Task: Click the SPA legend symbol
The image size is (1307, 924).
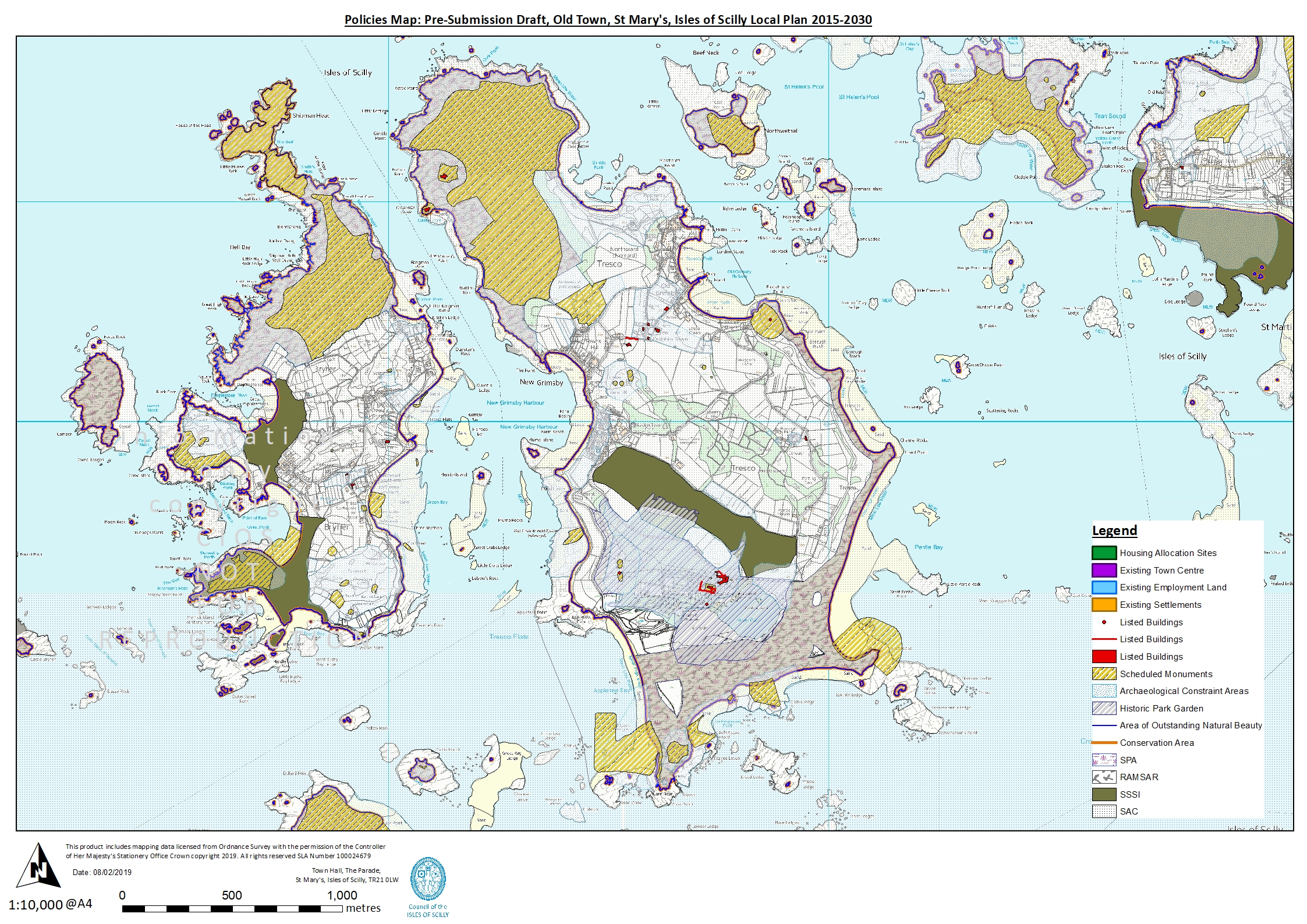Action: (1104, 760)
